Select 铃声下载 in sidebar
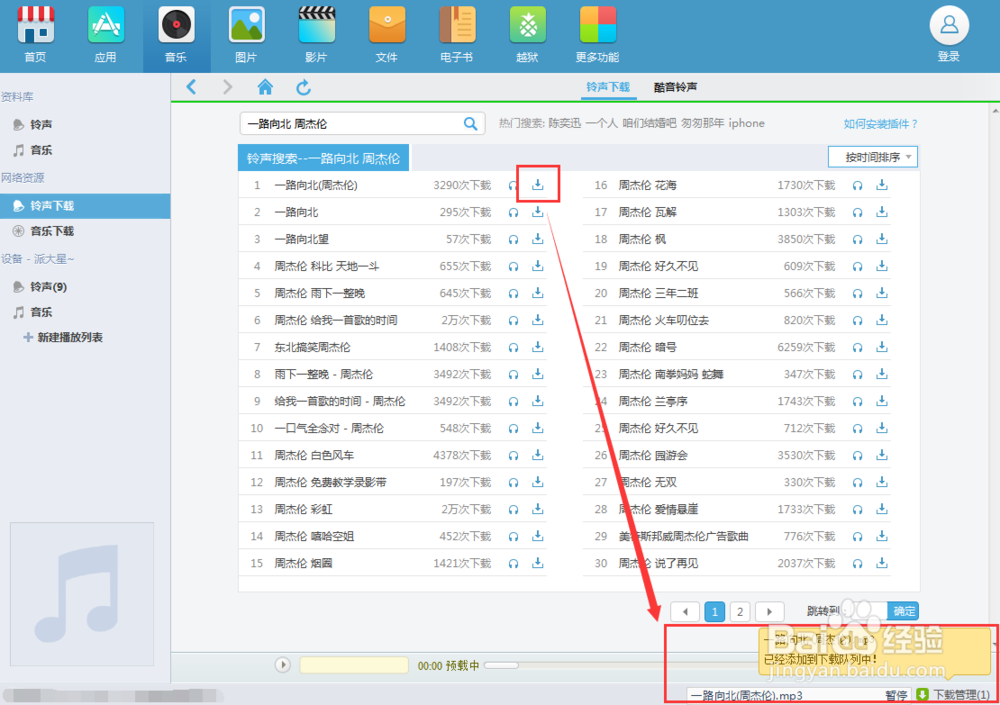This screenshot has height=705, width=1000. coord(85,205)
